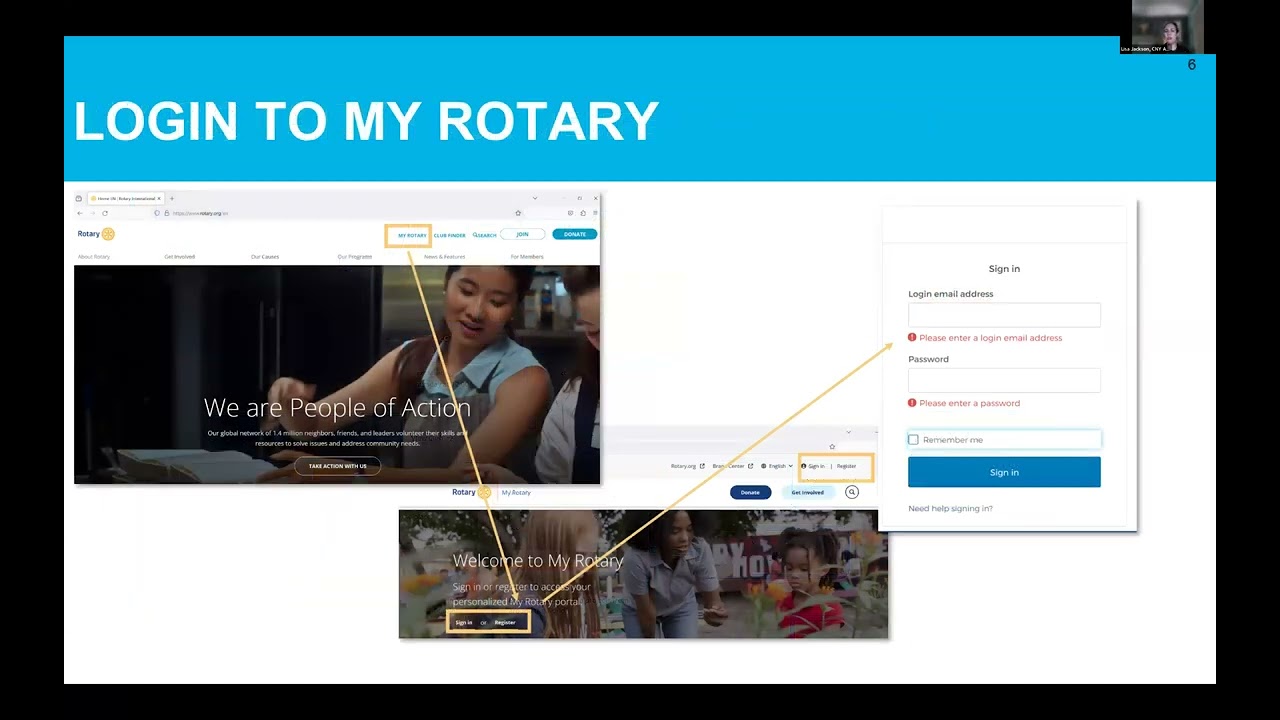Click the Welcome to My Rotary heading
Image resolution: width=1280 pixels, height=720 pixels.
pyautogui.click(x=538, y=561)
